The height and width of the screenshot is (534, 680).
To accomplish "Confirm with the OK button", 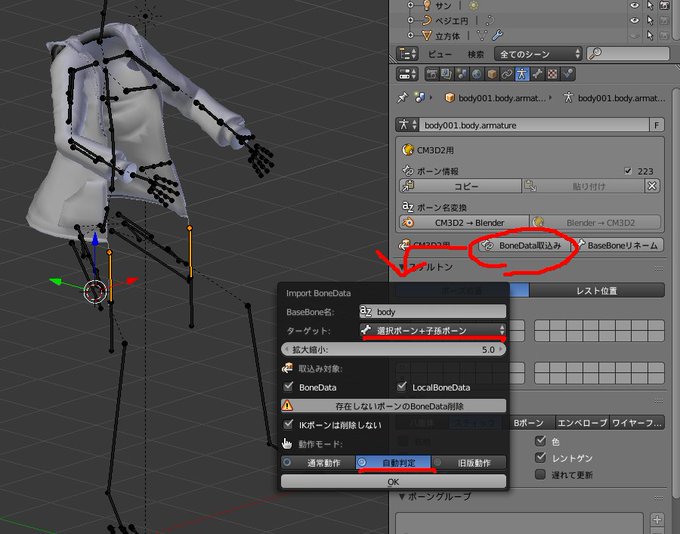I will point(393,482).
